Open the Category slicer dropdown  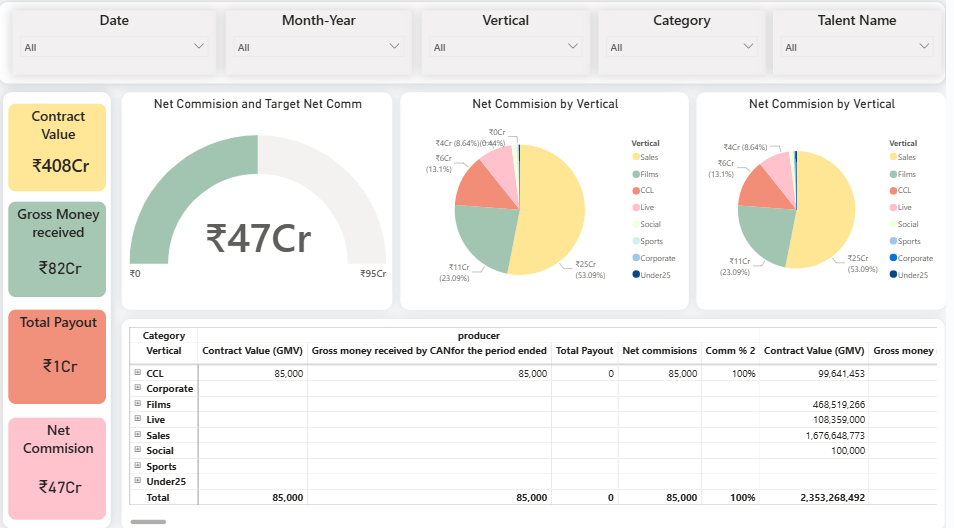tap(749, 46)
